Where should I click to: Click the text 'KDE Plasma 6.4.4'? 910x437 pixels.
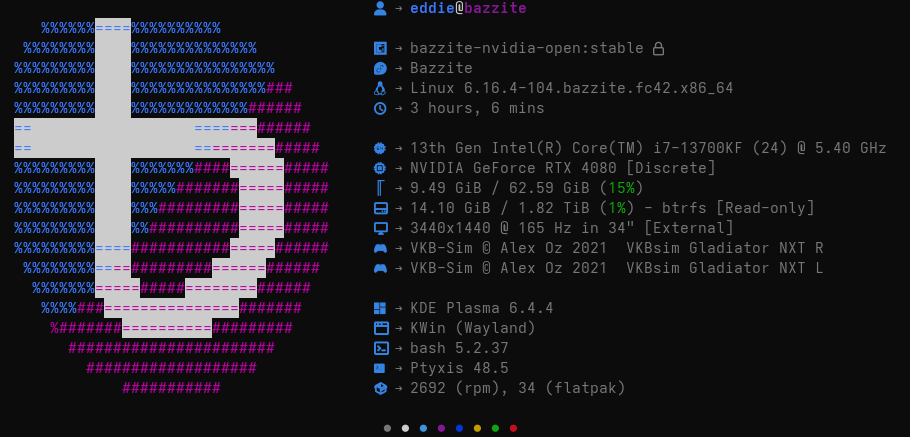click(x=482, y=308)
